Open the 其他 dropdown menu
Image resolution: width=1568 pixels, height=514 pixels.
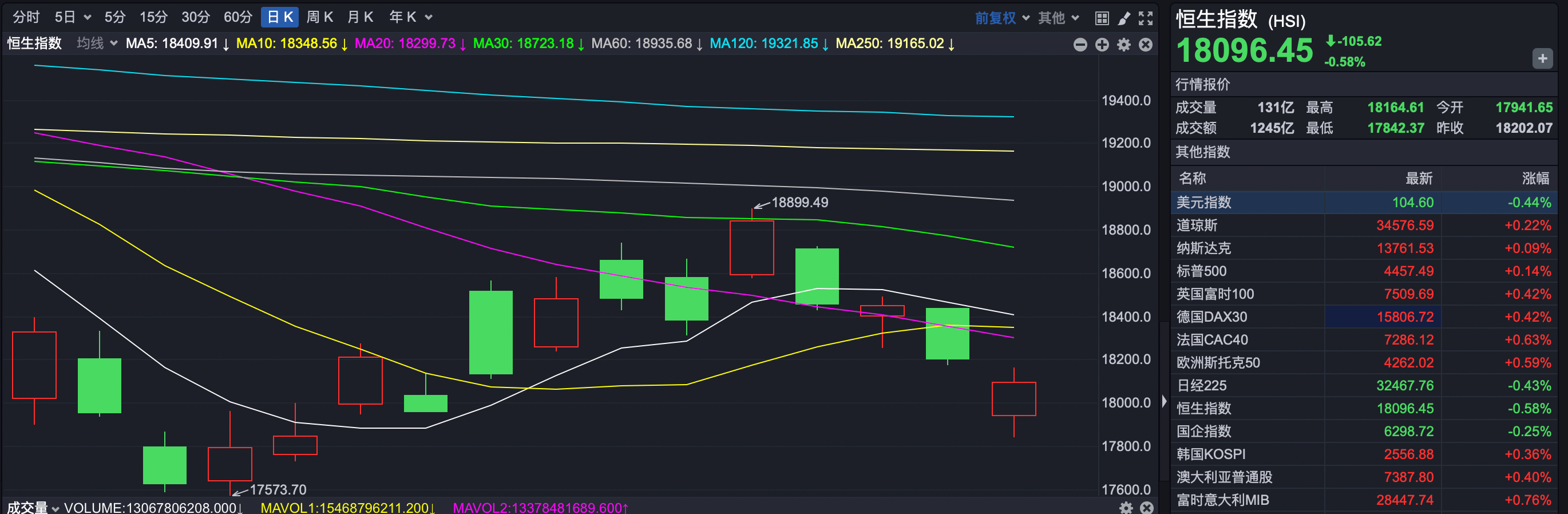1058,18
